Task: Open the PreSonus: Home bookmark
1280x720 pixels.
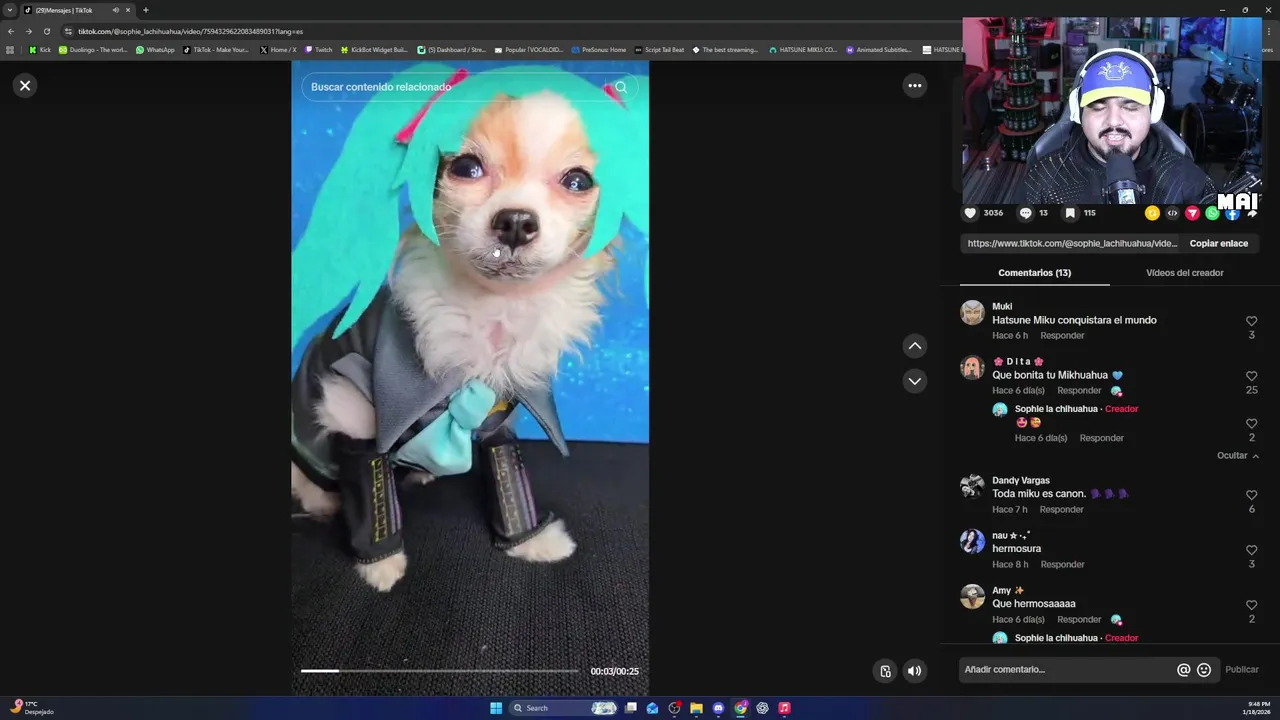Action: 598,49
